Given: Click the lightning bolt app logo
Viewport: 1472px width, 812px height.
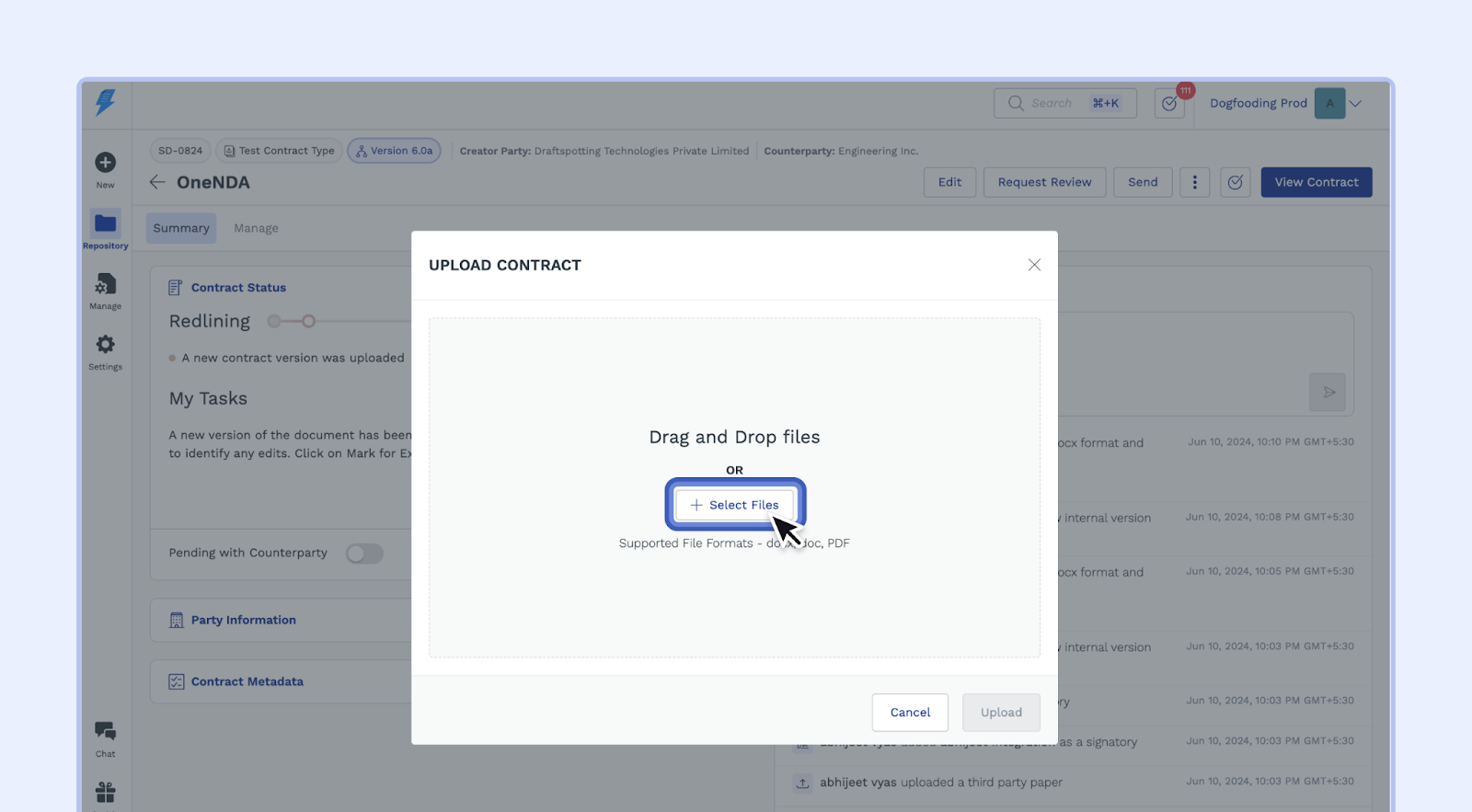Looking at the screenshot, I should pos(106,102).
